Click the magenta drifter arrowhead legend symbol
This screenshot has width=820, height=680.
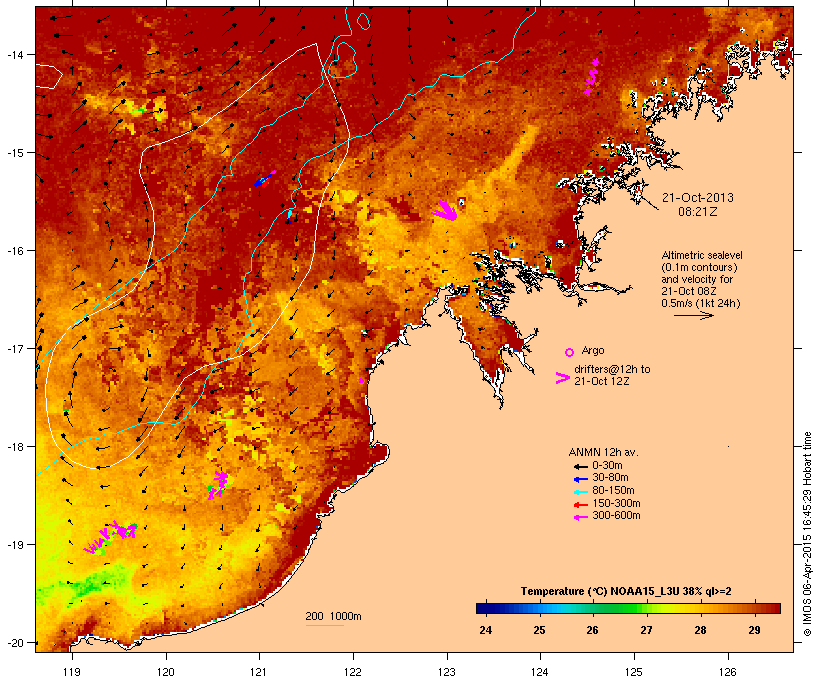pos(562,378)
